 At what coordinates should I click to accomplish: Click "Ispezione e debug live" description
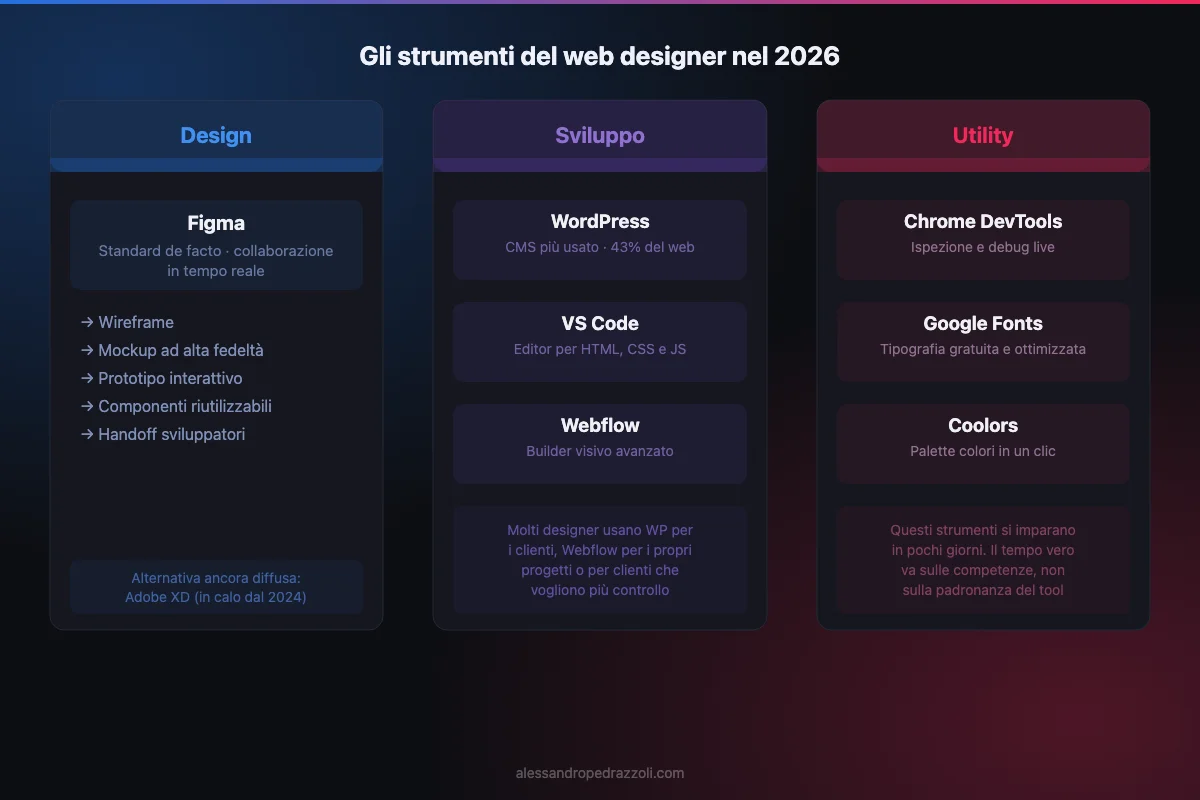point(983,247)
